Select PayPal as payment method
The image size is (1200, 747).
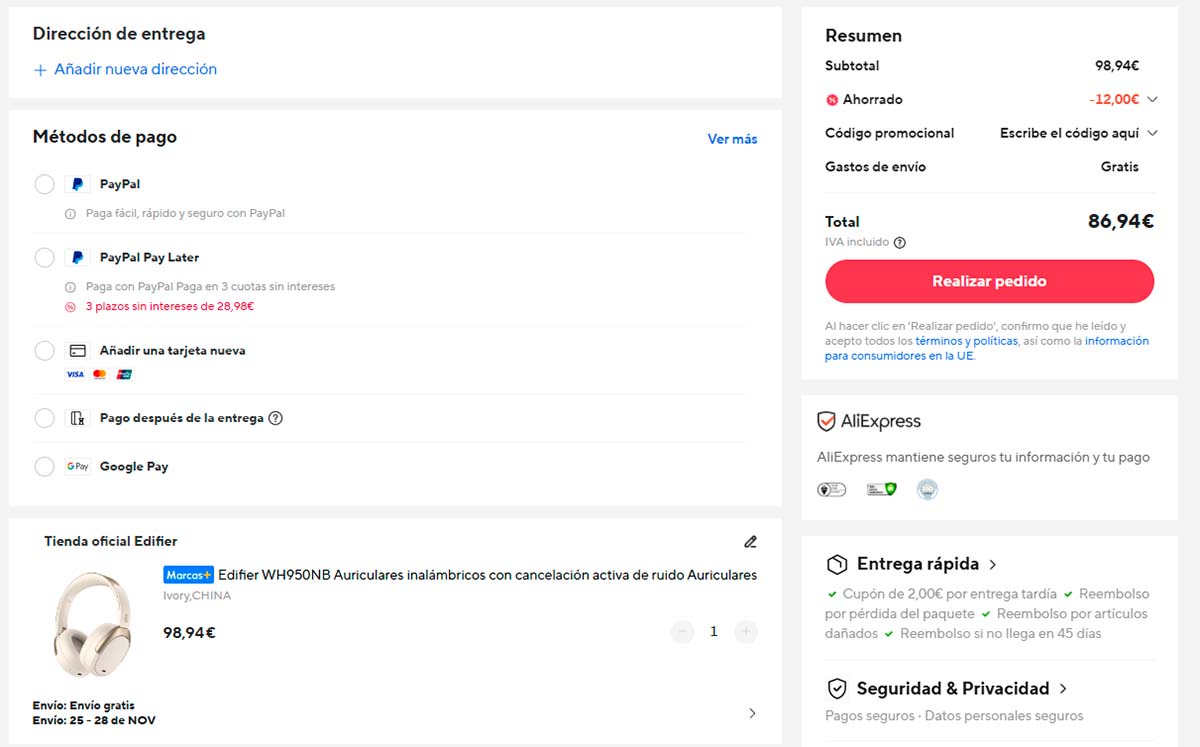(x=44, y=185)
